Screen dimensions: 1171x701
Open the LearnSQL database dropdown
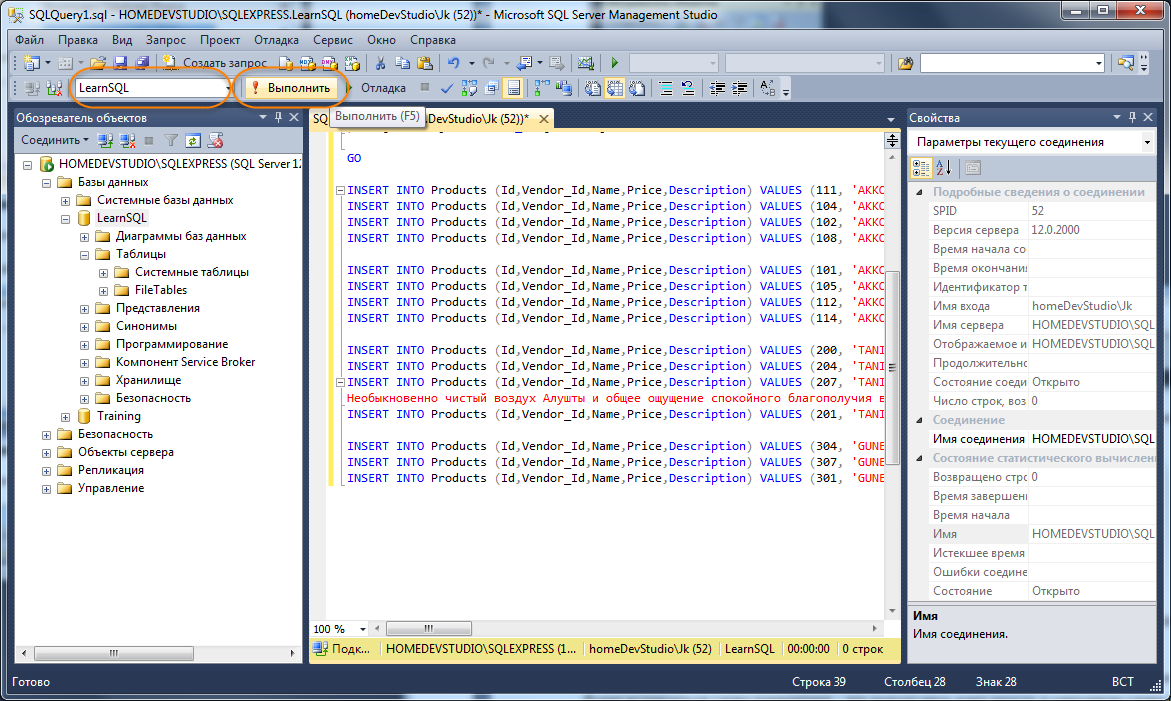[x=227, y=88]
